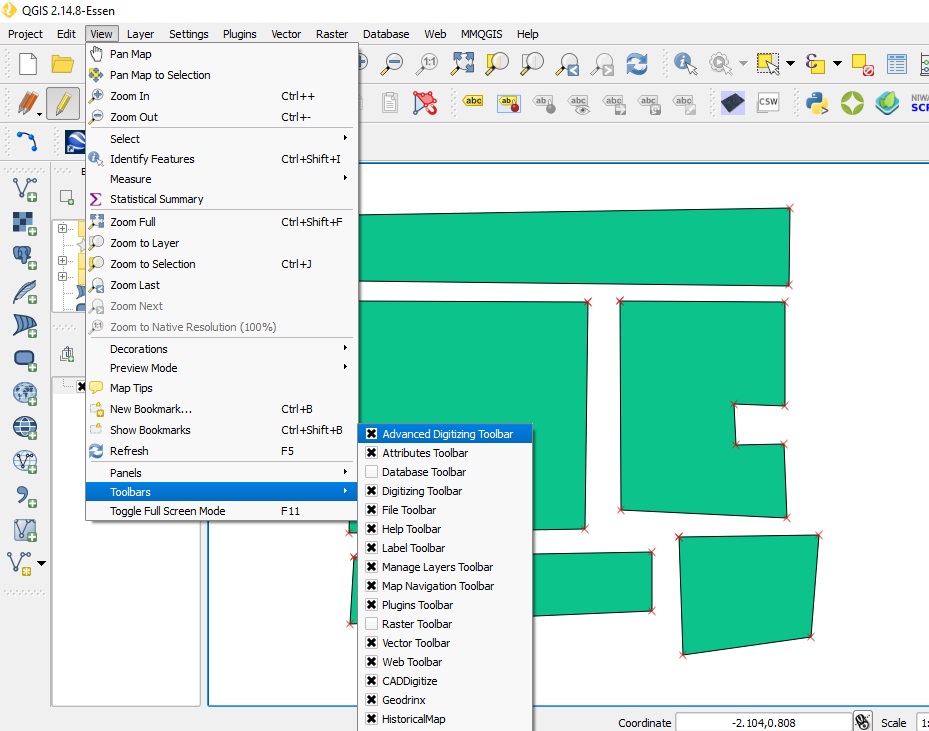929x731 pixels.
Task: Click the Add PostGIS Layer elephant icon
Action: point(25,257)
